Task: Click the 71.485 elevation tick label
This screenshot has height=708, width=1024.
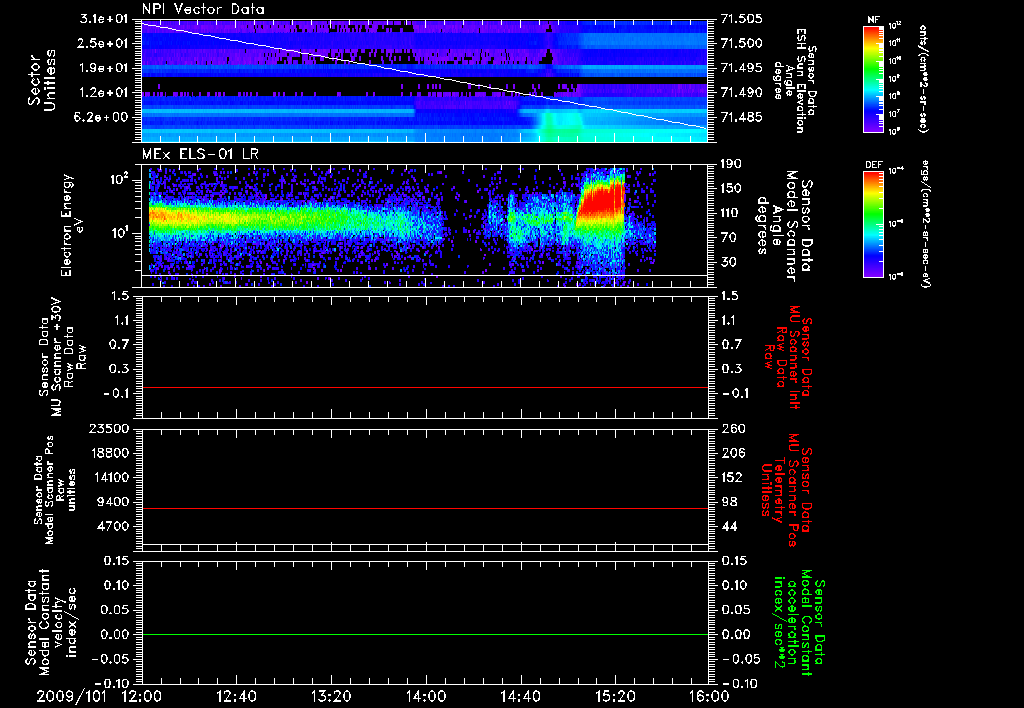Action: coord(742,118)
